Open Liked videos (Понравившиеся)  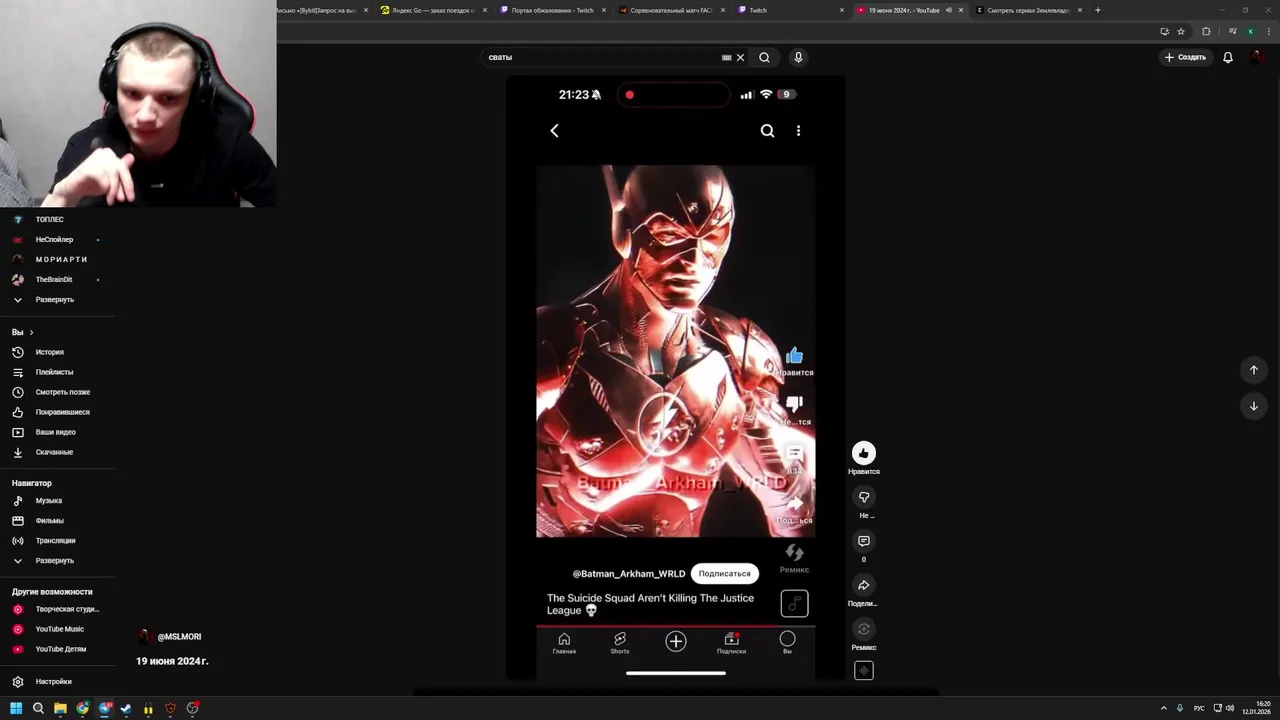62,412
